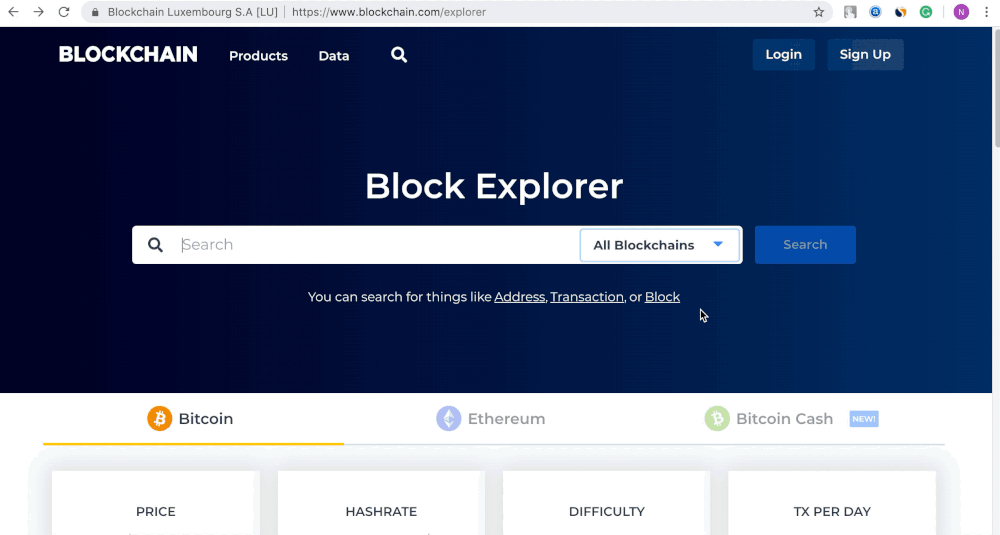This screenshot has height=535, width=1000.
Task: Click the Ethereum diamond icon
Action: coord(448,419)
